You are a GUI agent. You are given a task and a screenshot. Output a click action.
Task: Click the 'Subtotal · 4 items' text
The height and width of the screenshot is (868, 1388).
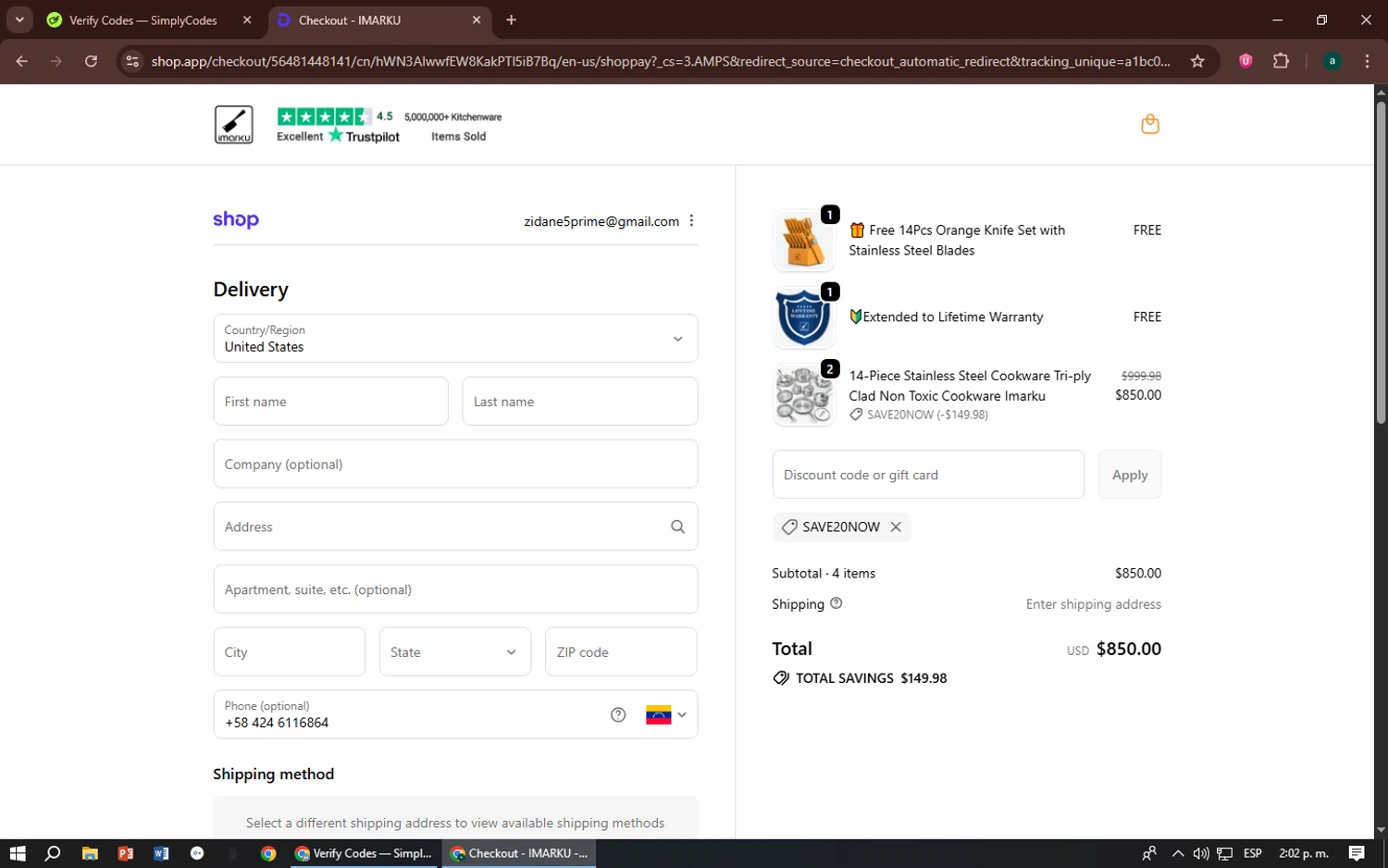(824, 573)
